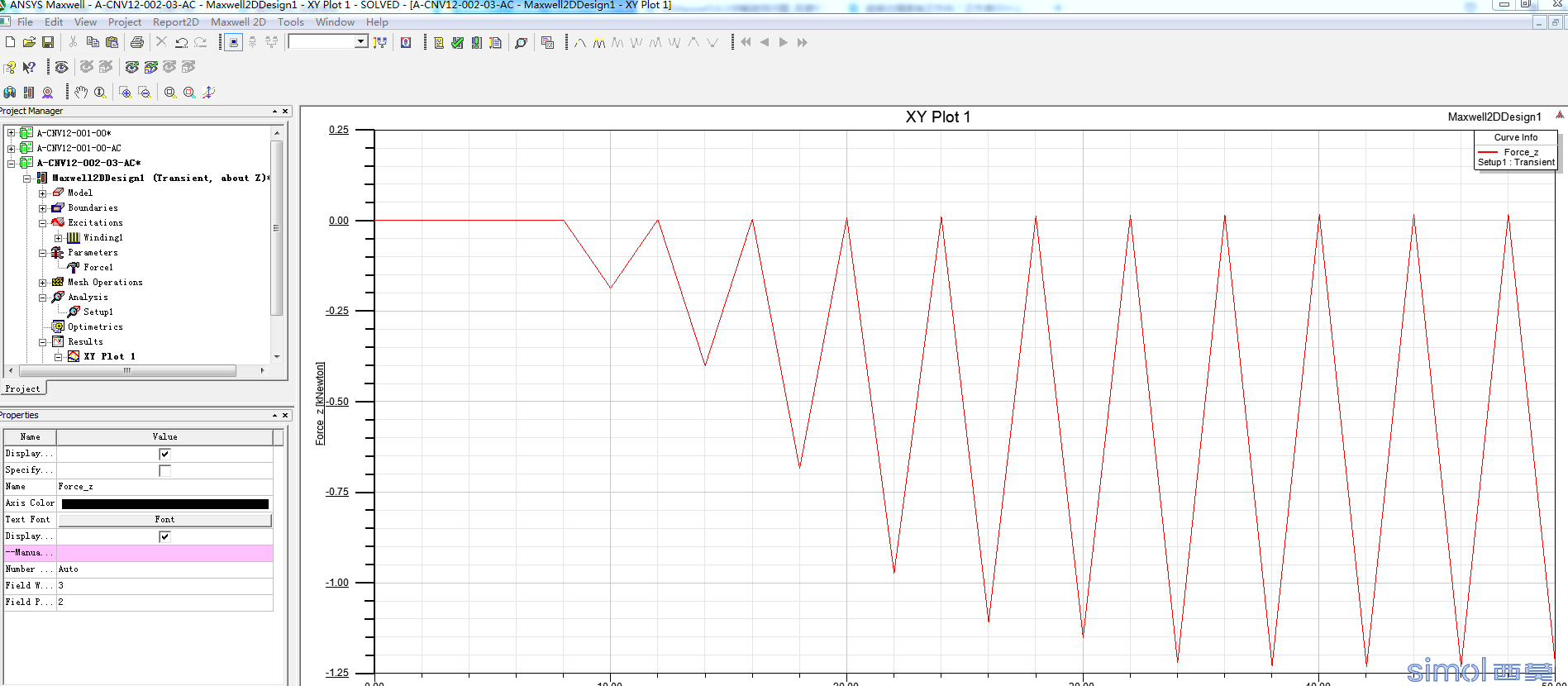Click the Copy icon in toolbar
The height and width of the screenshot is (686, 1568).
(x=93, y=42)
